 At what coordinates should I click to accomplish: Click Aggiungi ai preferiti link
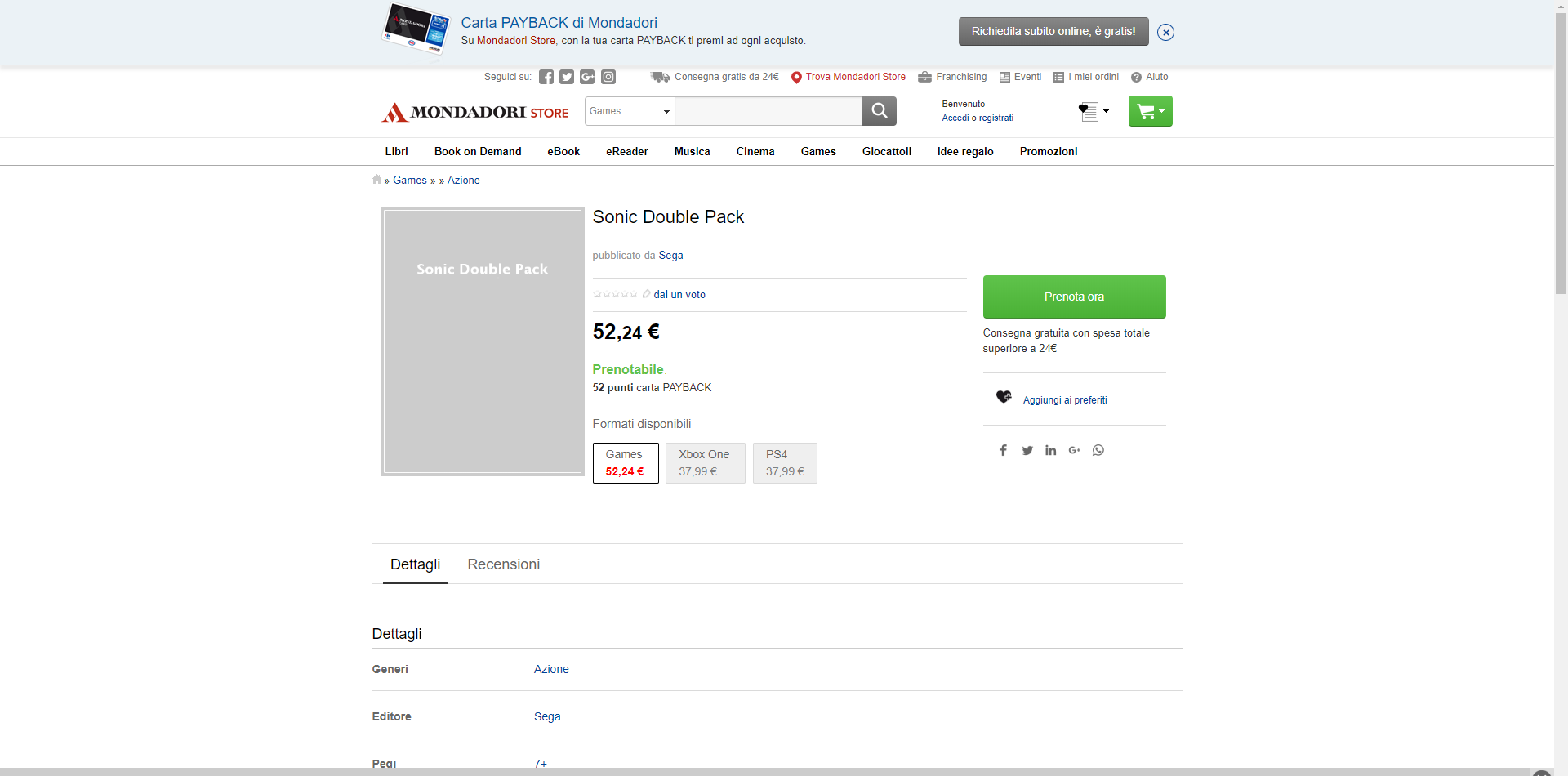click(x=1065, y=400)
